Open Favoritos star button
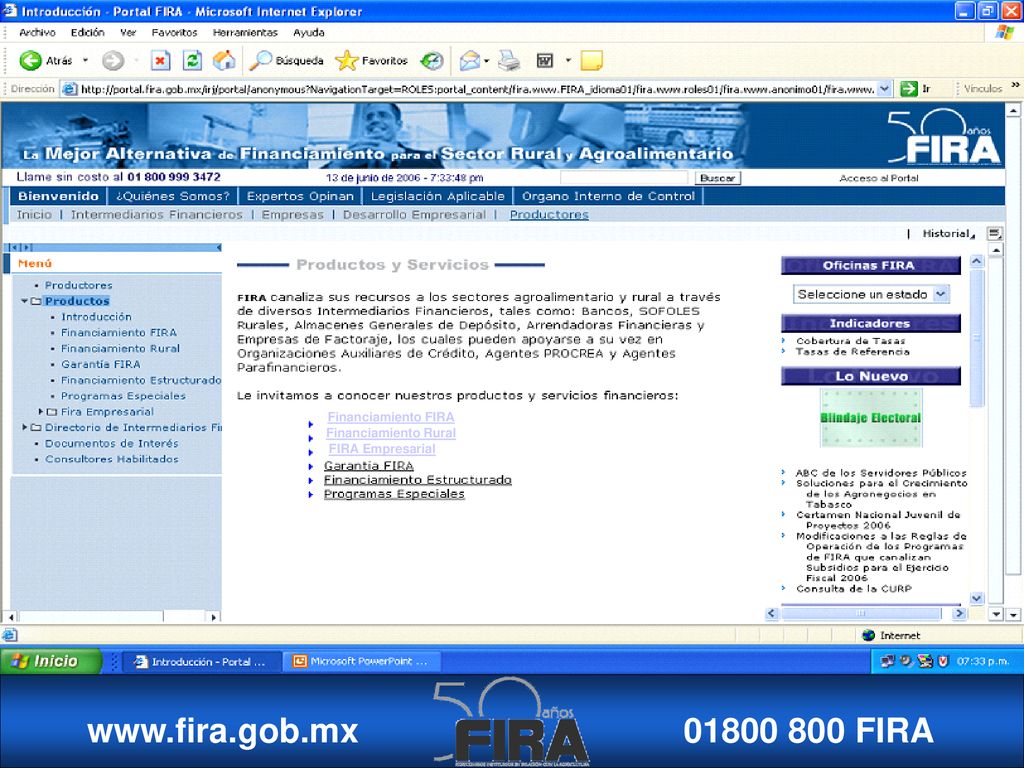Image resolution: width=1024 pixels, height=768 pixels. (x=372, y=61)
